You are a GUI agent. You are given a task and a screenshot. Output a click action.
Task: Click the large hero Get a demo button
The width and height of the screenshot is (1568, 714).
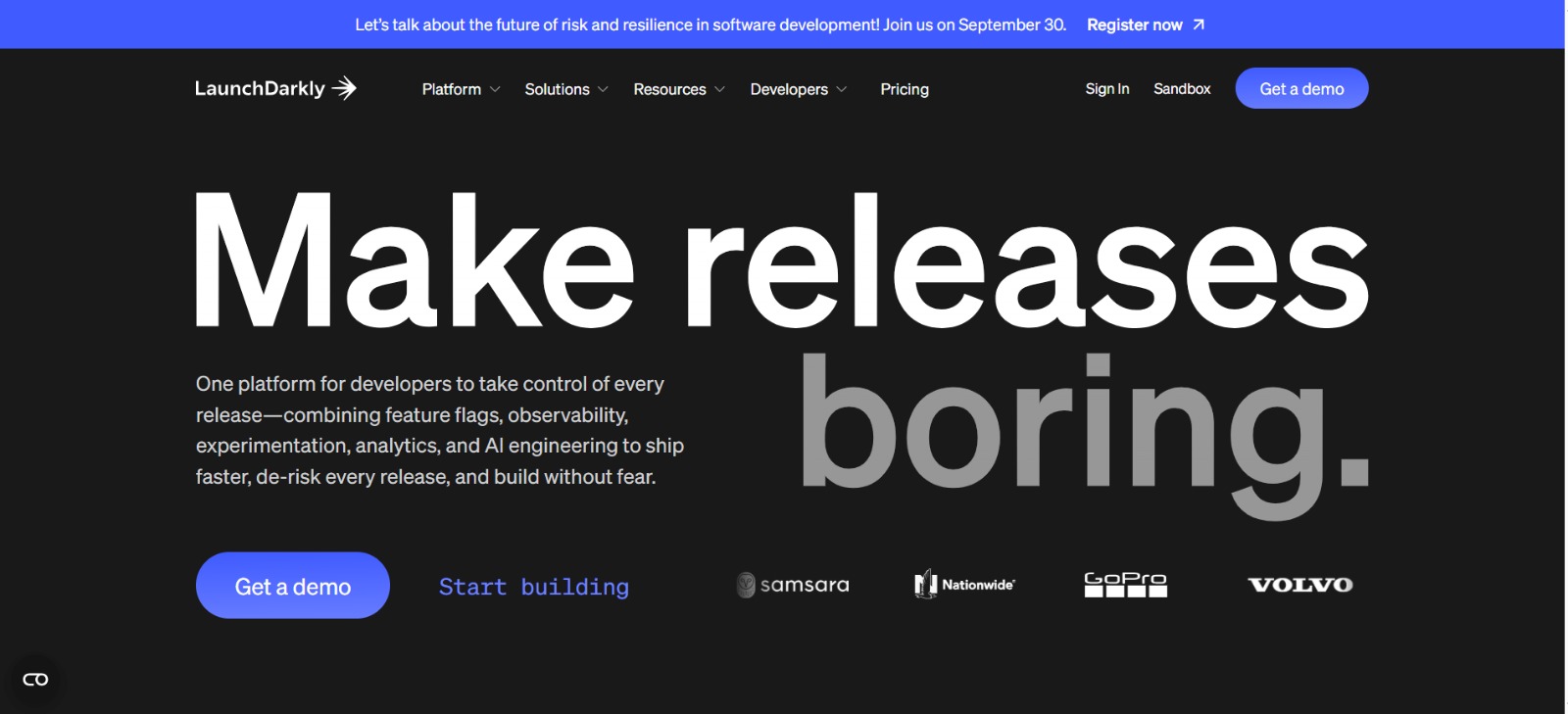293,586
